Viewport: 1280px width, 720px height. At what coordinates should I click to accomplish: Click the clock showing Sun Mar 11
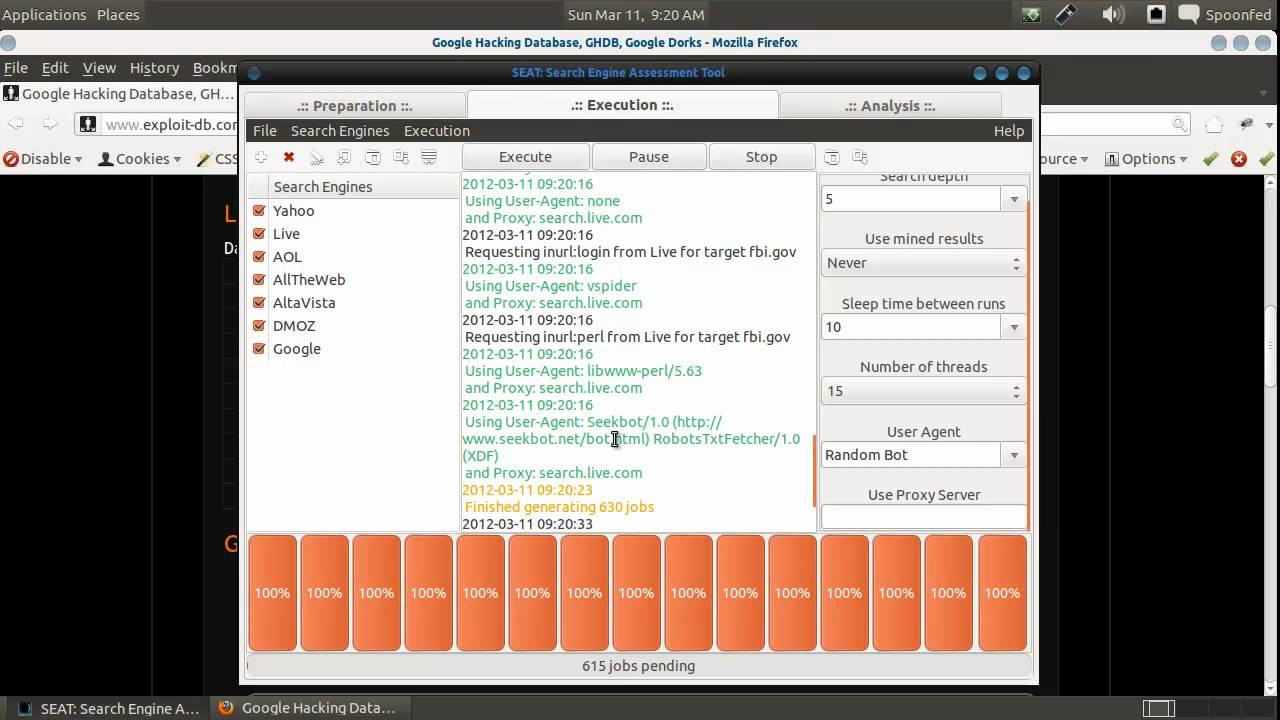tap(636, 14)
